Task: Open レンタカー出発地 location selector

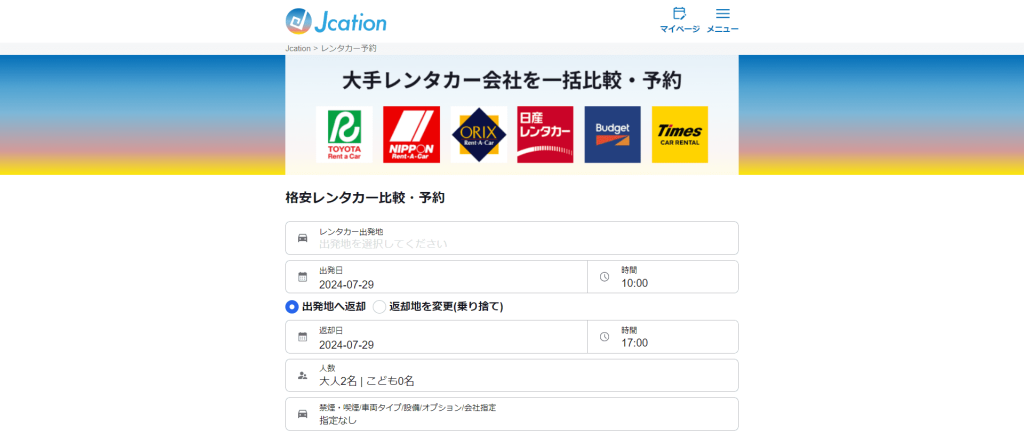Action: click(x=512, y=238)
